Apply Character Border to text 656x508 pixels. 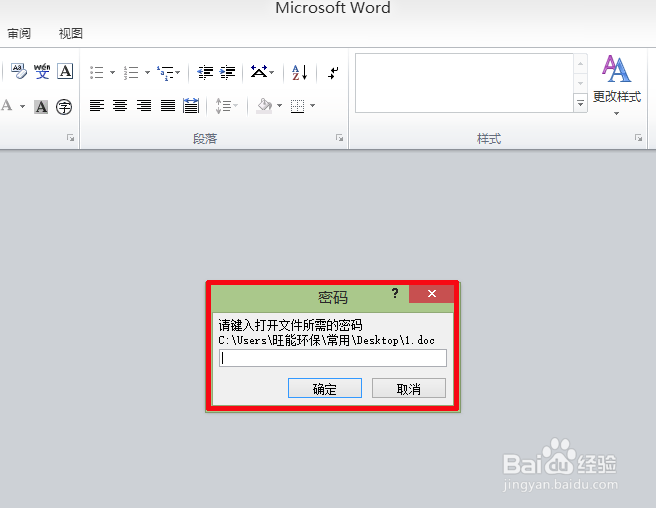(x=65, y=71)
